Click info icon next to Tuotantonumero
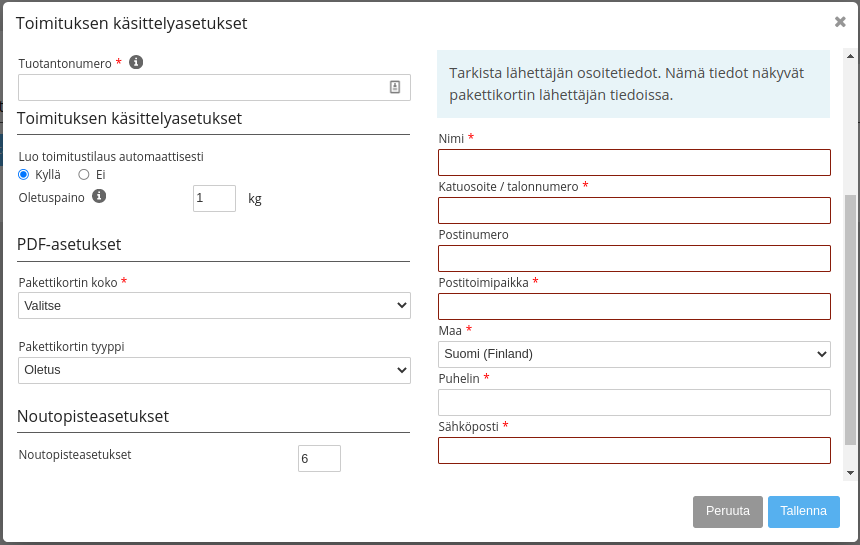860x545 pixels. click(x=136, y=63)
